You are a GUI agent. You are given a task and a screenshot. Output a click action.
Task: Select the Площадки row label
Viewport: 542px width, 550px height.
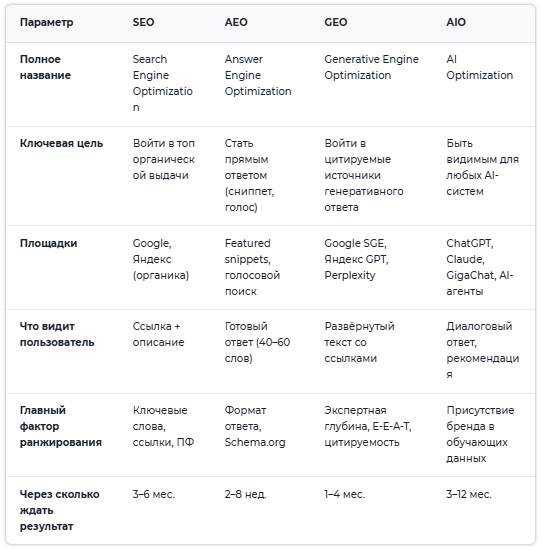[x=48, y=243]
